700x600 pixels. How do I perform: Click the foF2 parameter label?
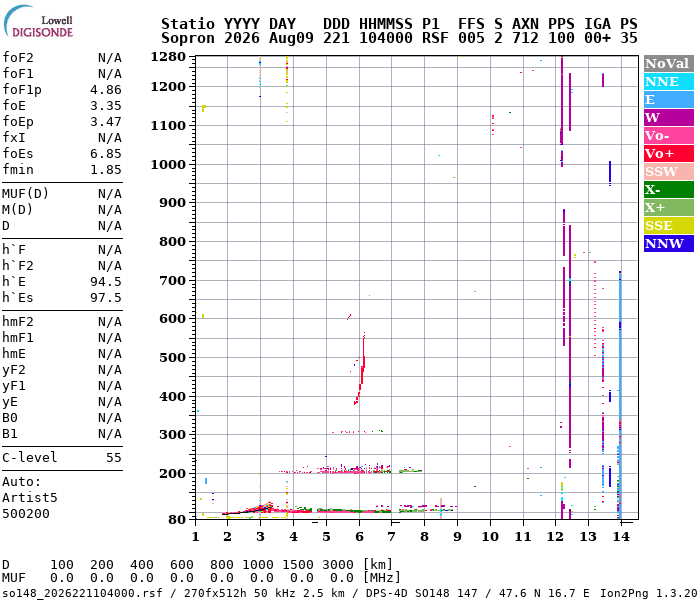point(18,58)
